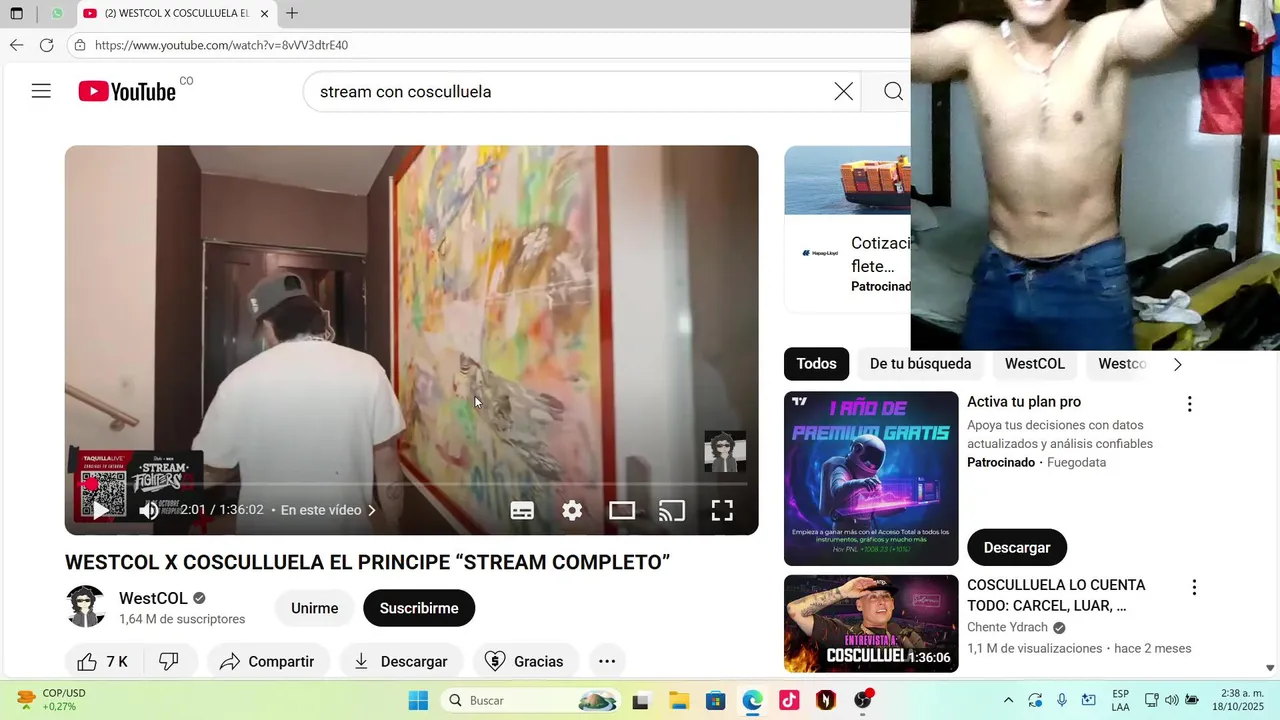Select the WestCOL filter chip
The width and height of the screenshot is (1280, 720).
1035,364
